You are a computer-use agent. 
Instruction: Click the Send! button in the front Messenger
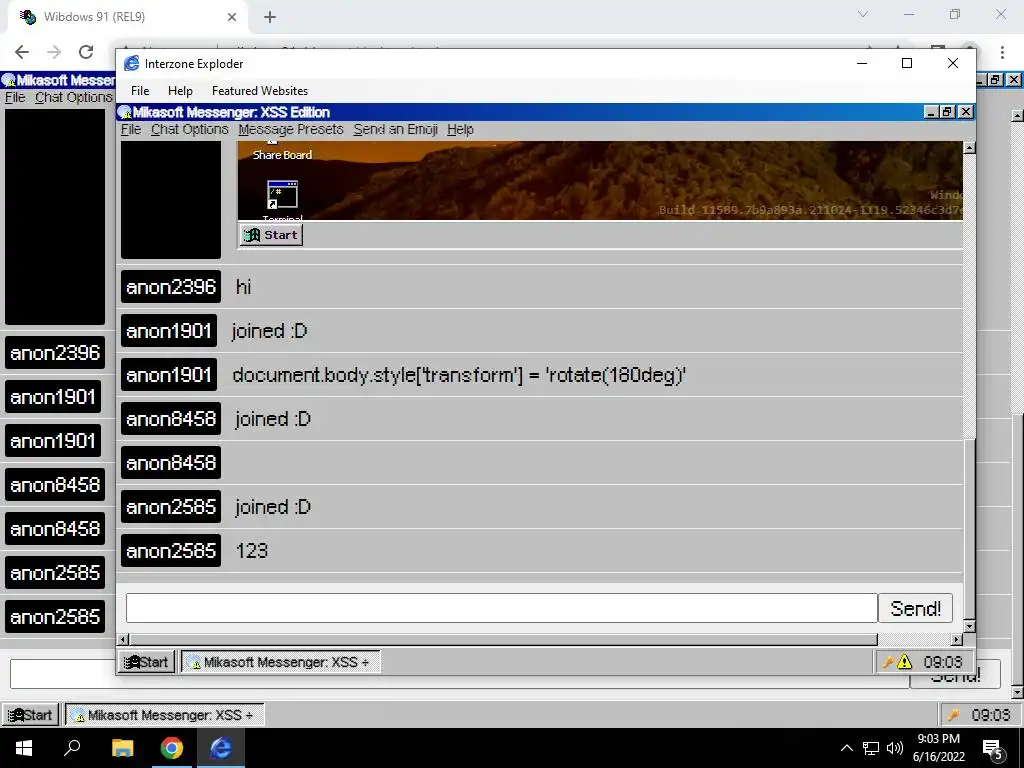916,609
